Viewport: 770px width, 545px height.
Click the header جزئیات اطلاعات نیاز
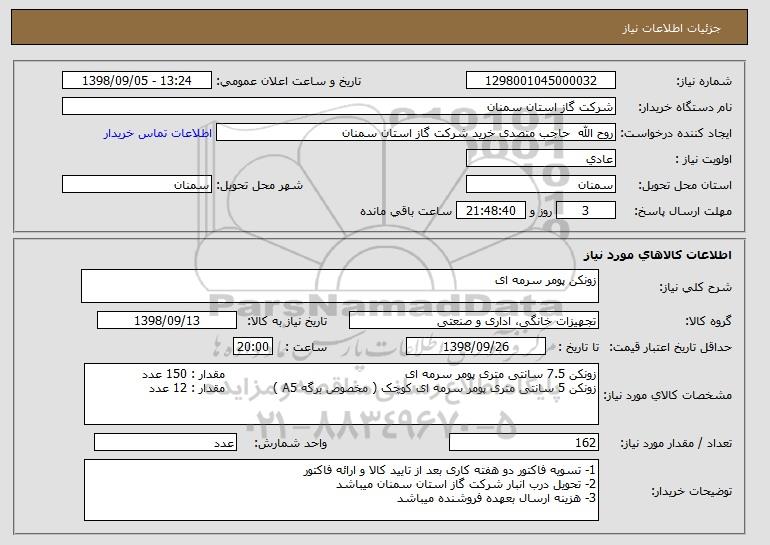671,28
